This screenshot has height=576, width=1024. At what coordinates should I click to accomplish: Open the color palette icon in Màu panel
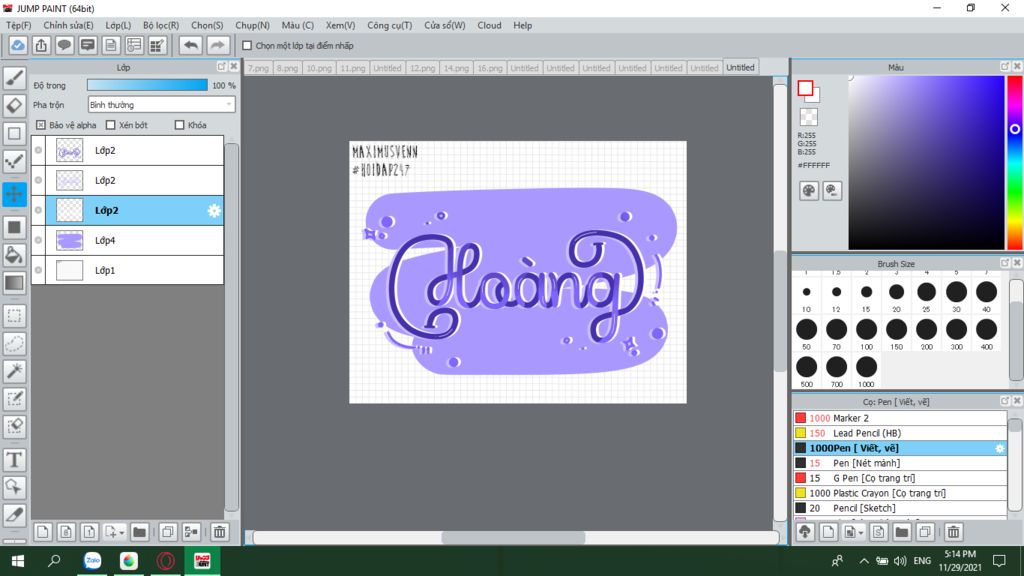(x=808, y=191)
